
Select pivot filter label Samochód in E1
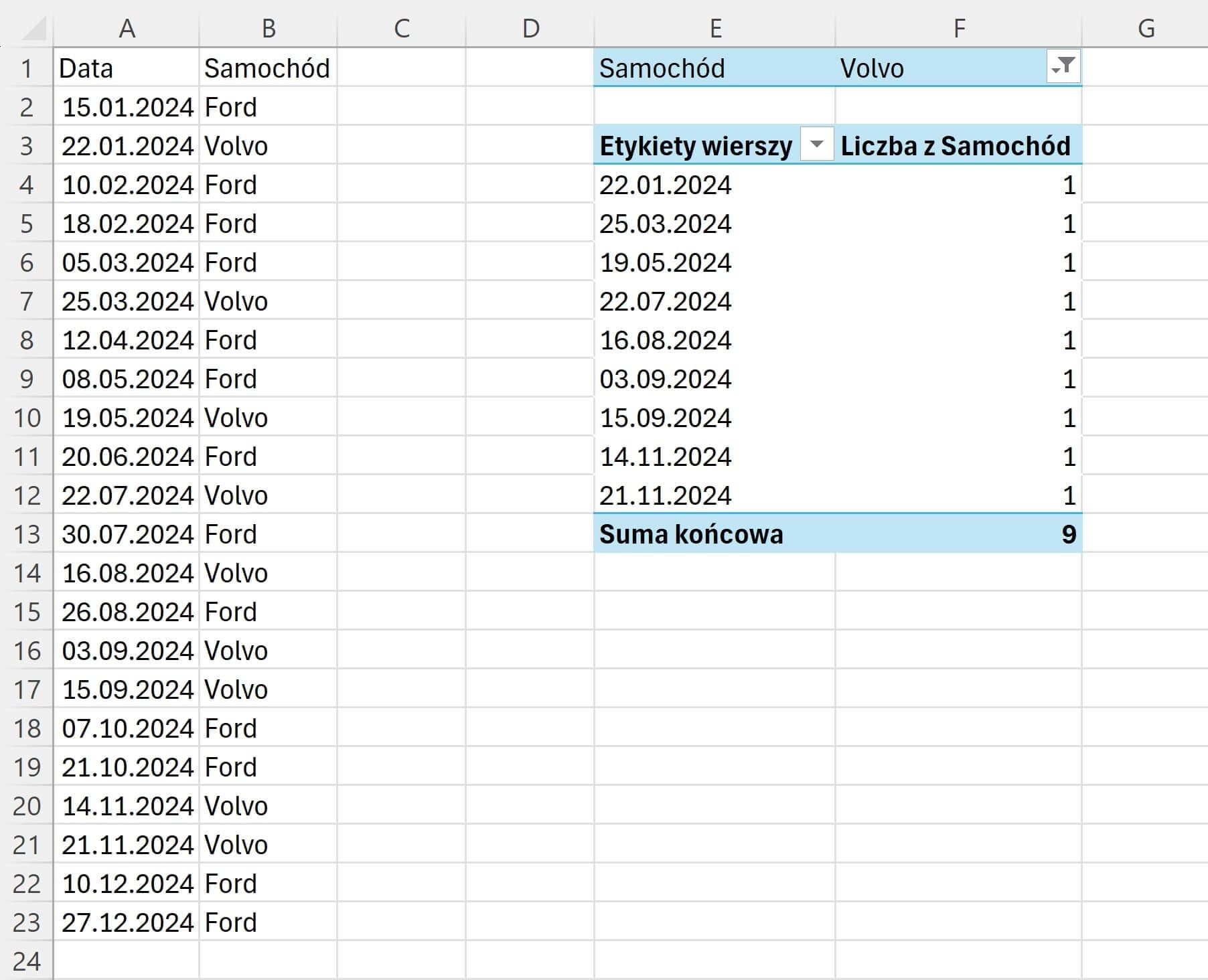tap(714, 68)
